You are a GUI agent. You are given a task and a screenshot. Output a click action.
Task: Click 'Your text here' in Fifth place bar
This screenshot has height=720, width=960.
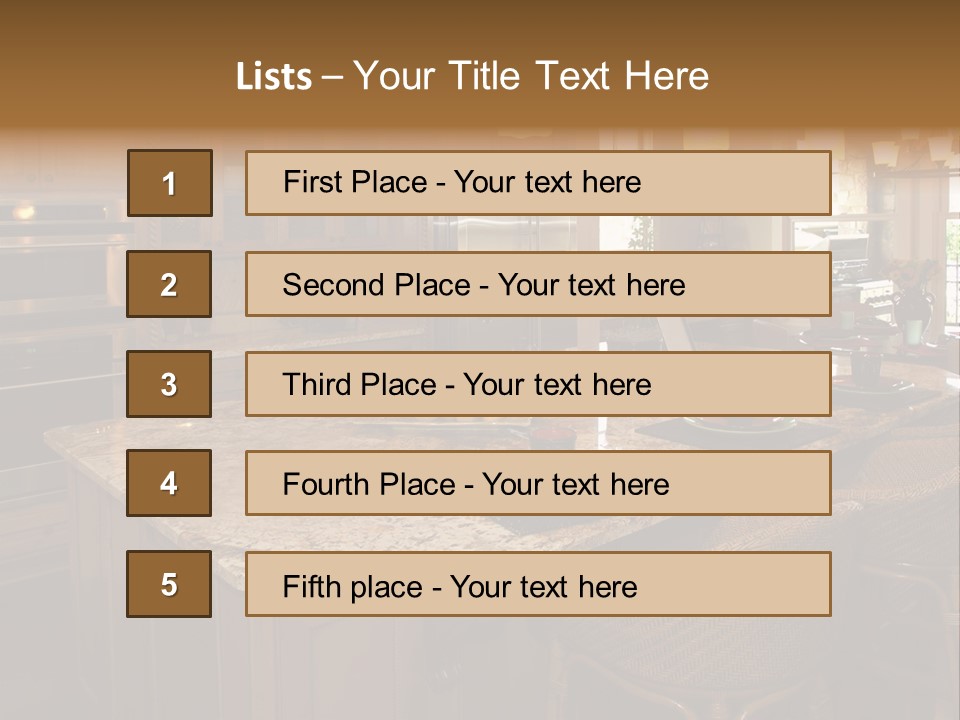pos(544,587)
